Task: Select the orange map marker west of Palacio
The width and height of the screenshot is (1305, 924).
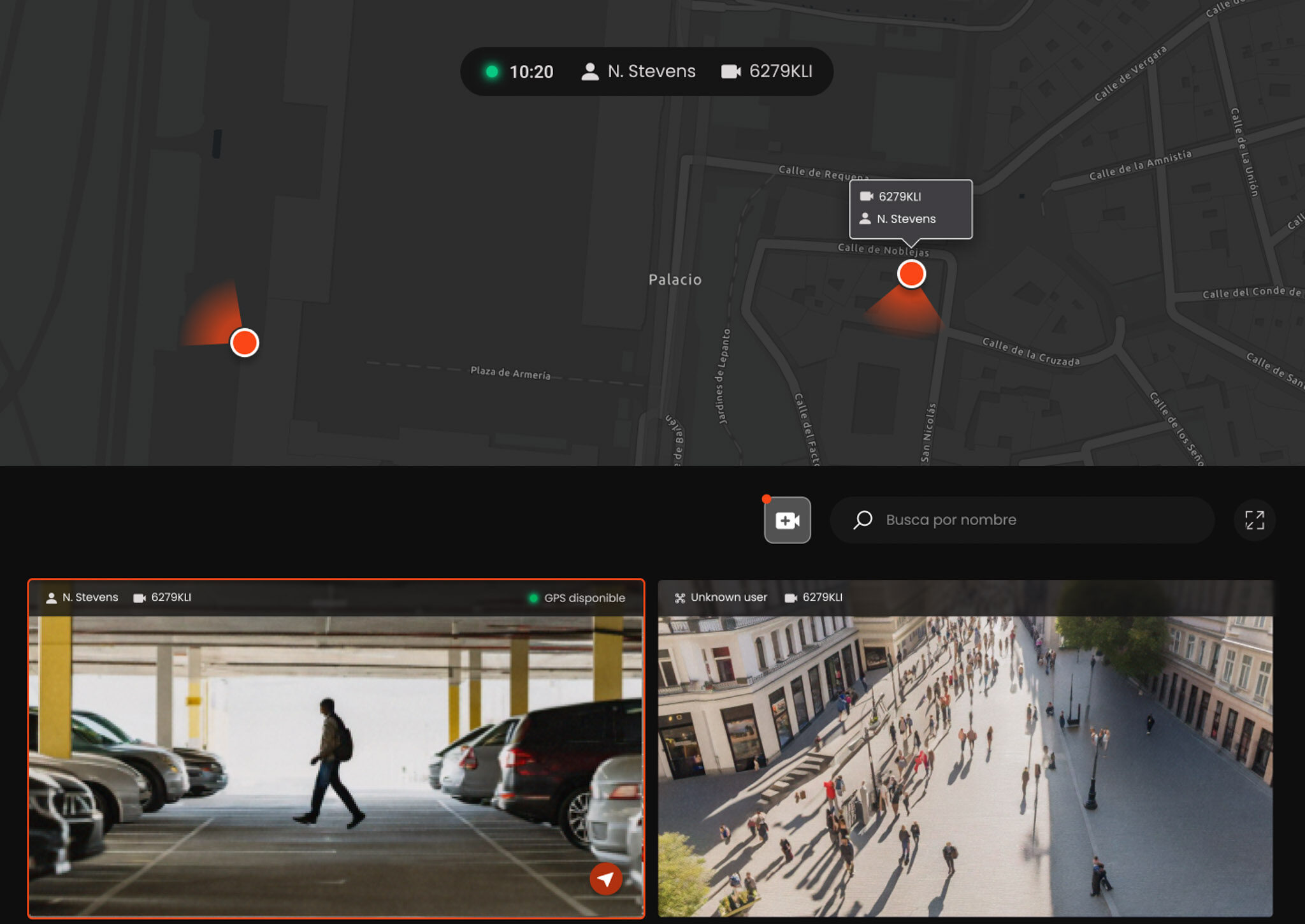Action: click(244, 343)
